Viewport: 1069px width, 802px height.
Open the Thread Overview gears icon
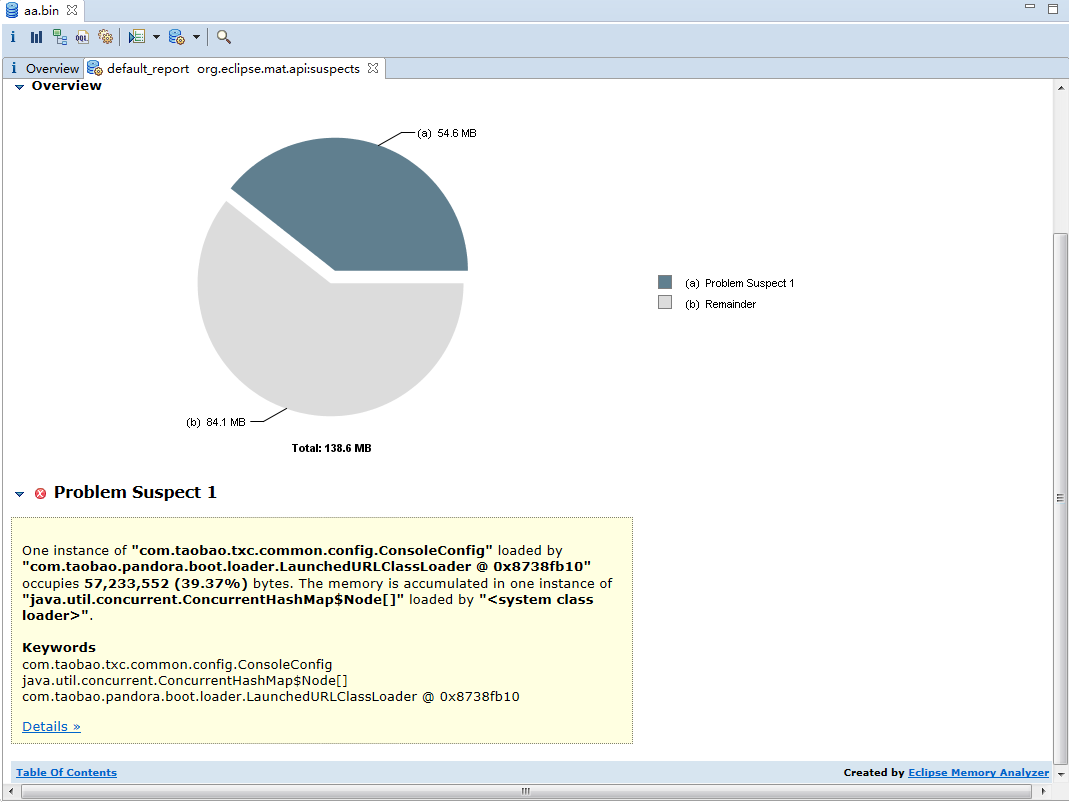(105, 37)
